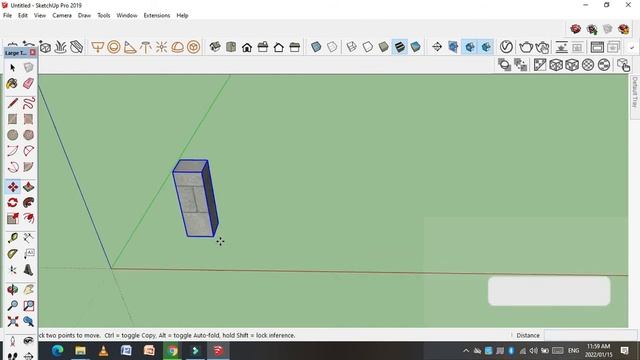Switch to Monochrome style
Viewport: 640px width, 360px height.
tap(416, 47)
